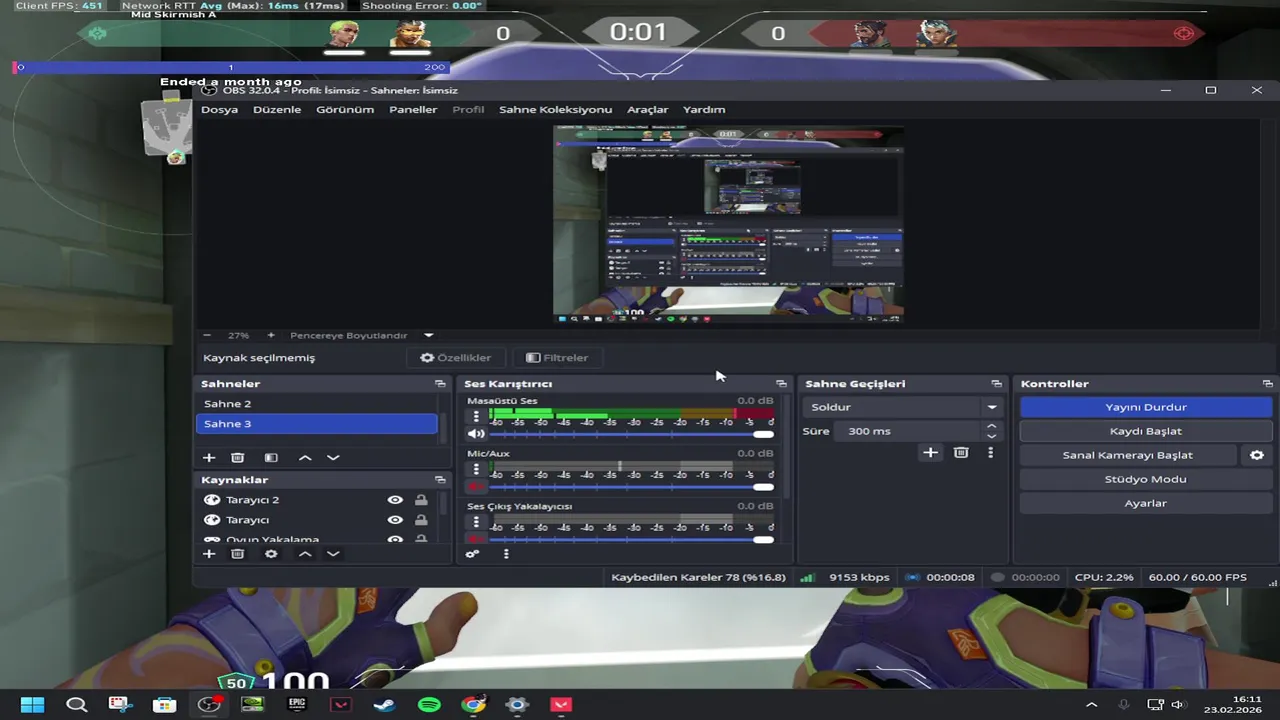Move source up in Kaynaklar toolbar
1280x720 pixels.
305,553
